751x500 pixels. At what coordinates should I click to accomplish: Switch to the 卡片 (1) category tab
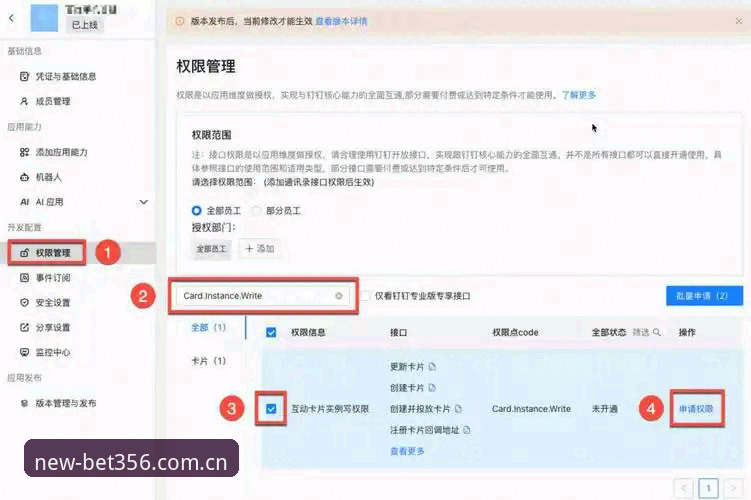click(x=208, y=361)
